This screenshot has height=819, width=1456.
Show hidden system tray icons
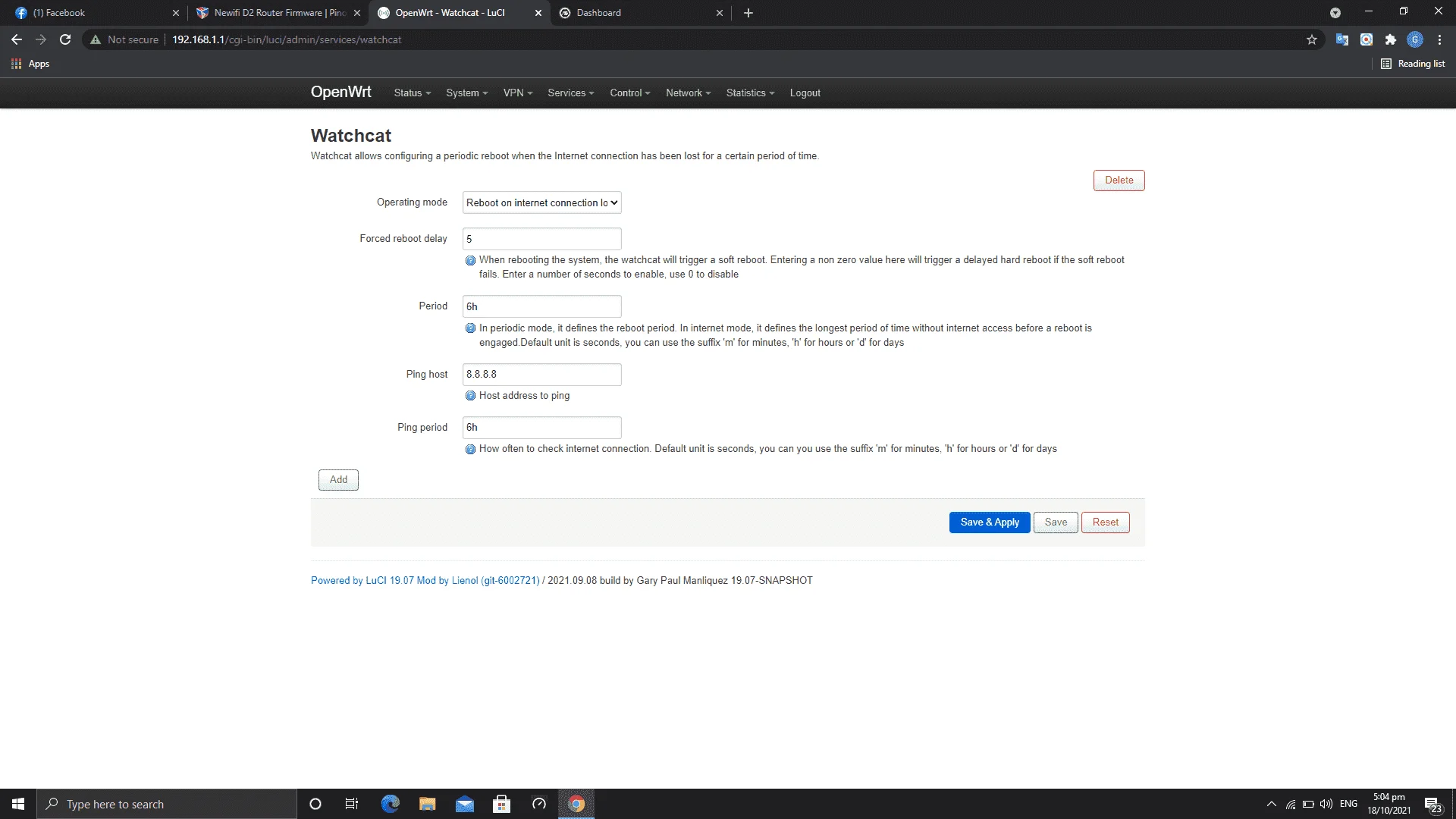1271,804
